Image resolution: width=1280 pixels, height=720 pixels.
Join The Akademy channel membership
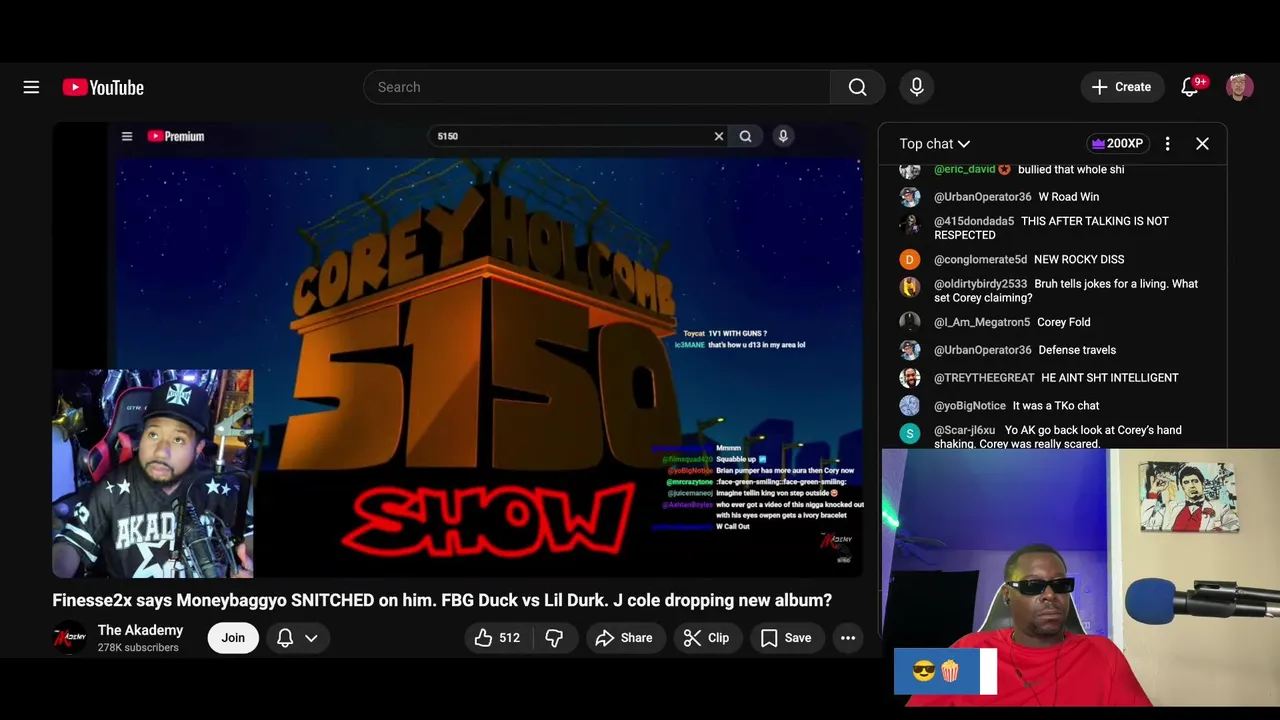233,638
